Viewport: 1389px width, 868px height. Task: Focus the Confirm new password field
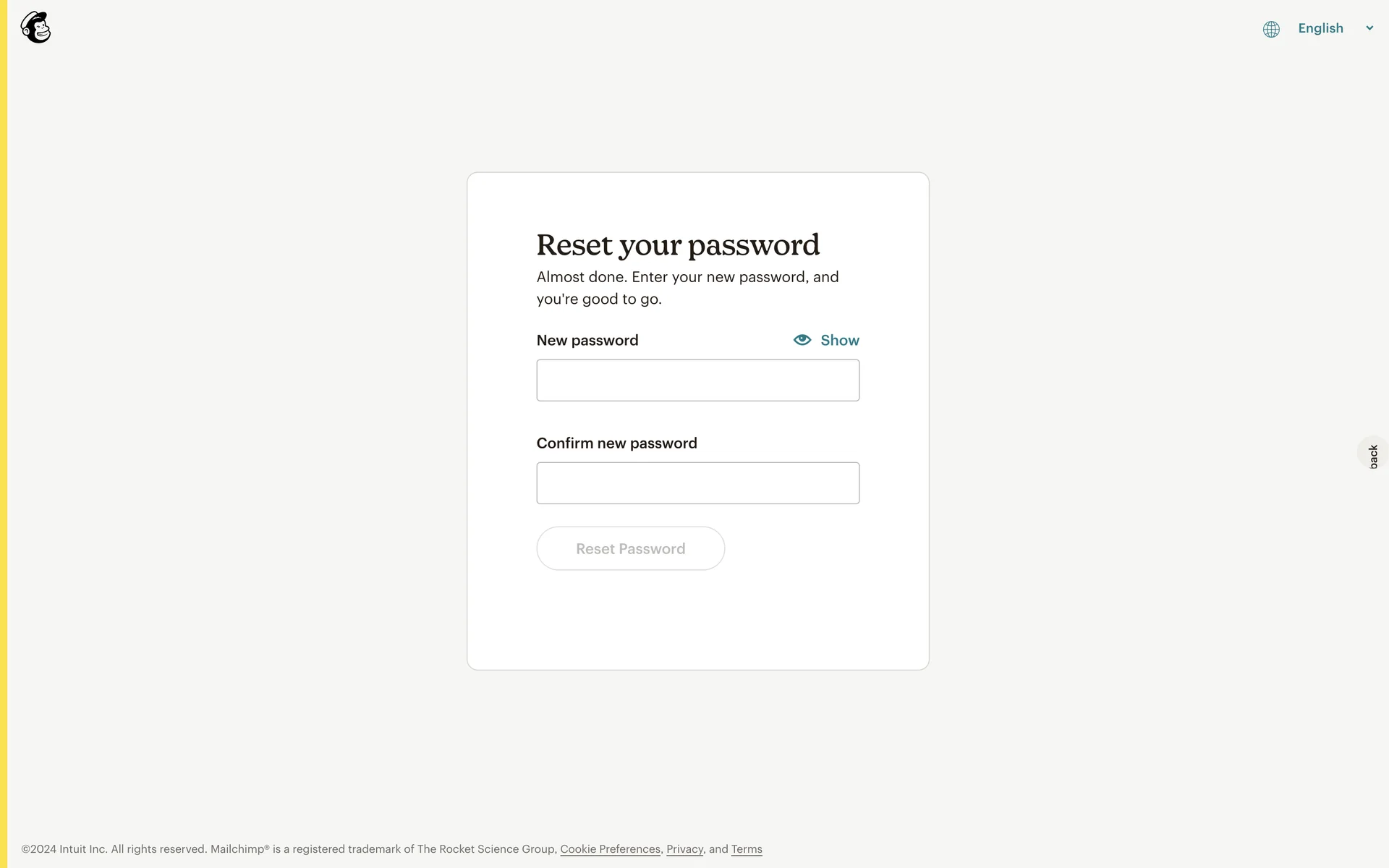click(x=697, y=483)
